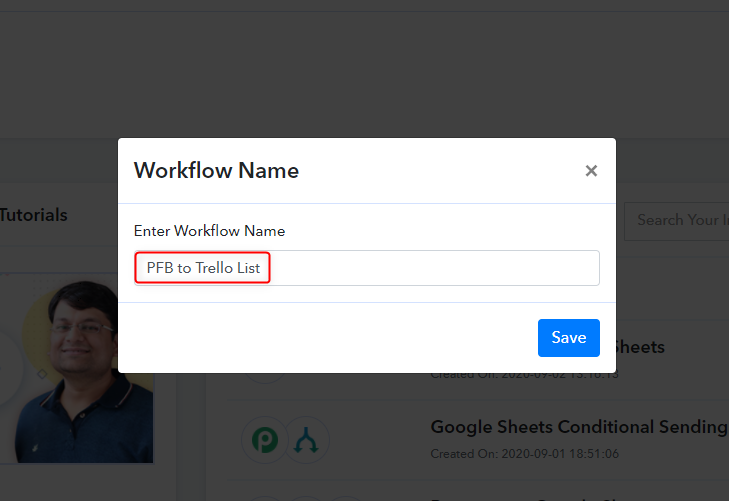Screen dimensions: 729x501
Task: Focus the Enter Workflow Name input field
Action: point(367,268)
